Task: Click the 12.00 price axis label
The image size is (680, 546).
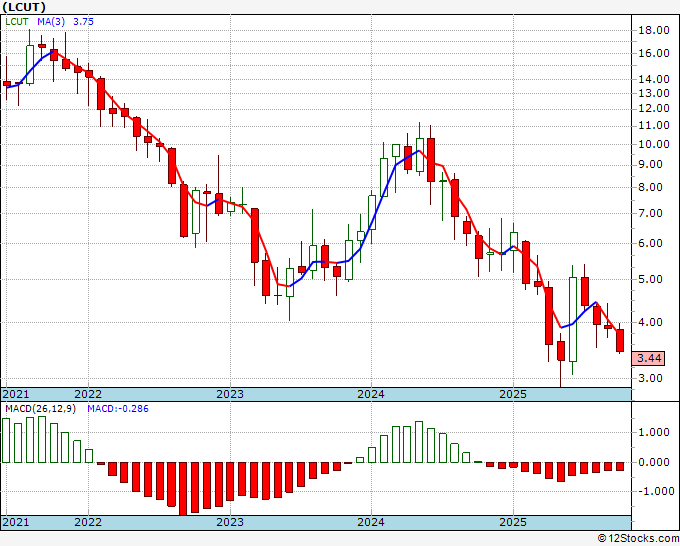Action: point(654,108)
